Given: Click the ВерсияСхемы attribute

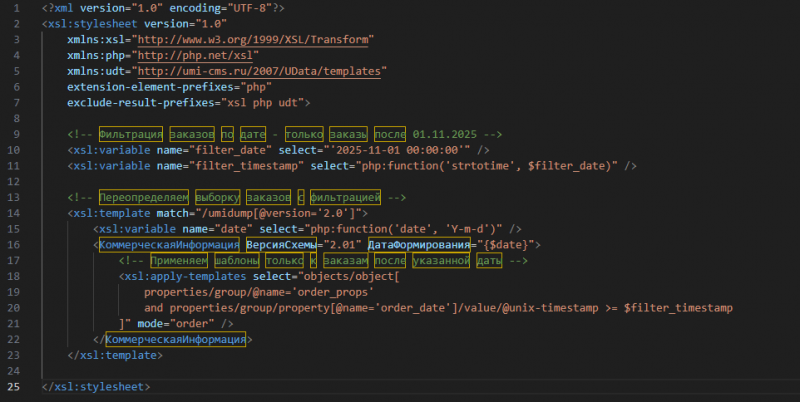Looking at the screenshot, I should pyautogui.click(x=280, y=244).
